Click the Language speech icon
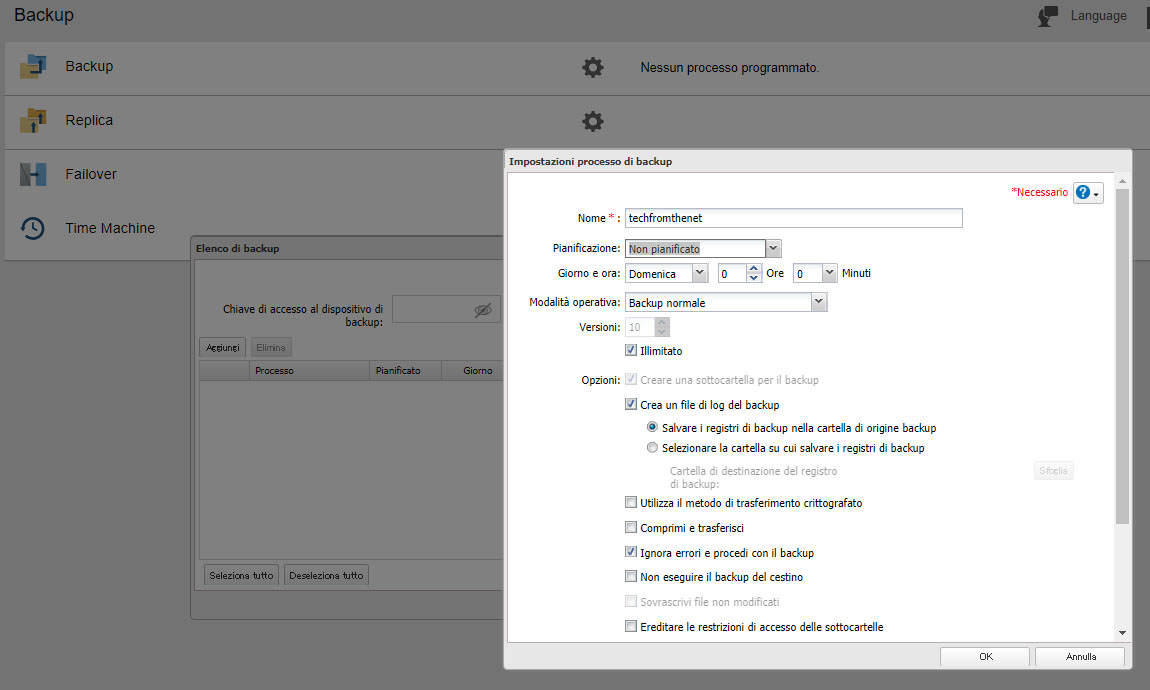This screenshot has width=1150, height=690. click(x=1048, y=16)
